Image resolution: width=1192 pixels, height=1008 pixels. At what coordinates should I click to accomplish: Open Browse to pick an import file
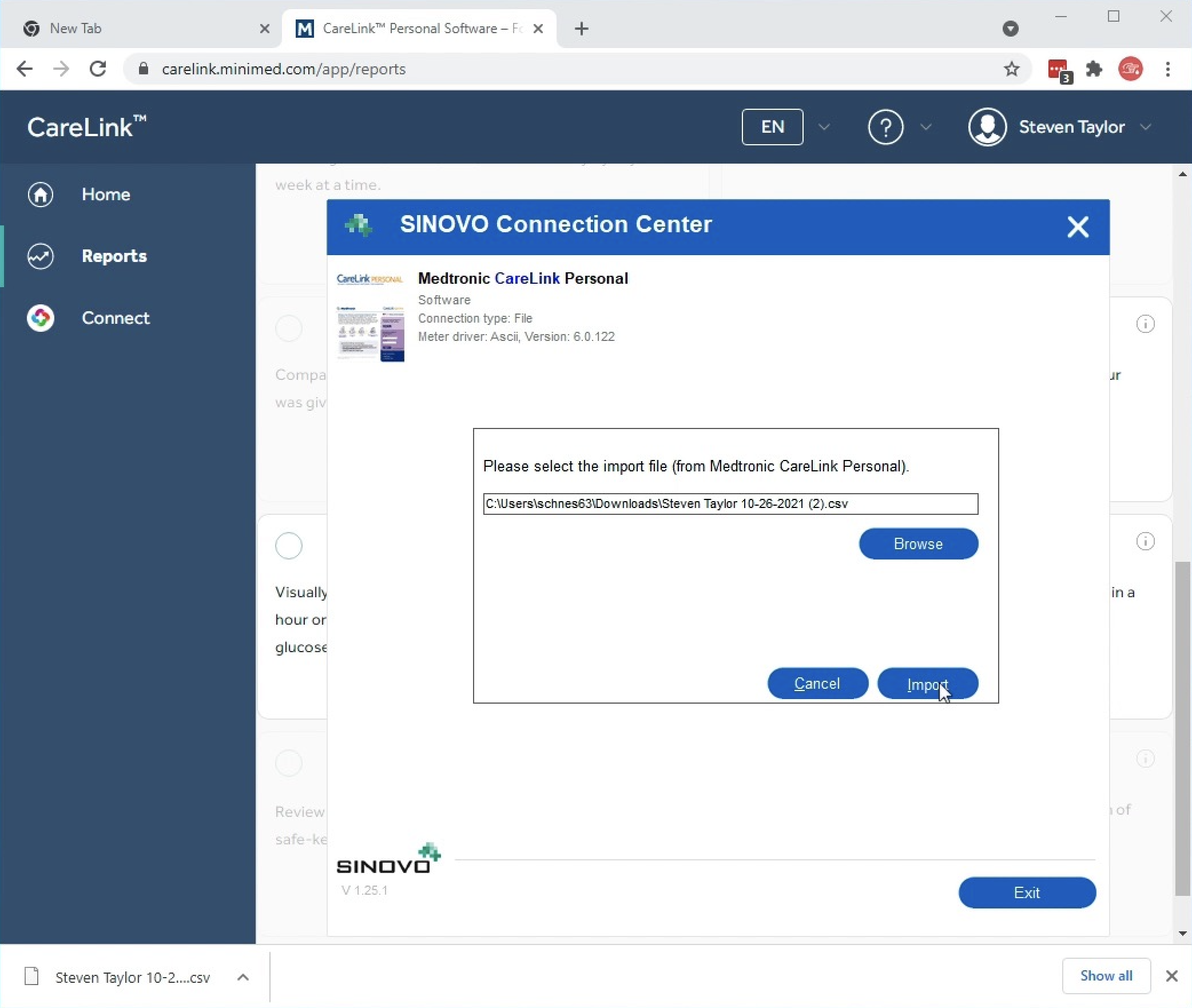click(918, 543)
